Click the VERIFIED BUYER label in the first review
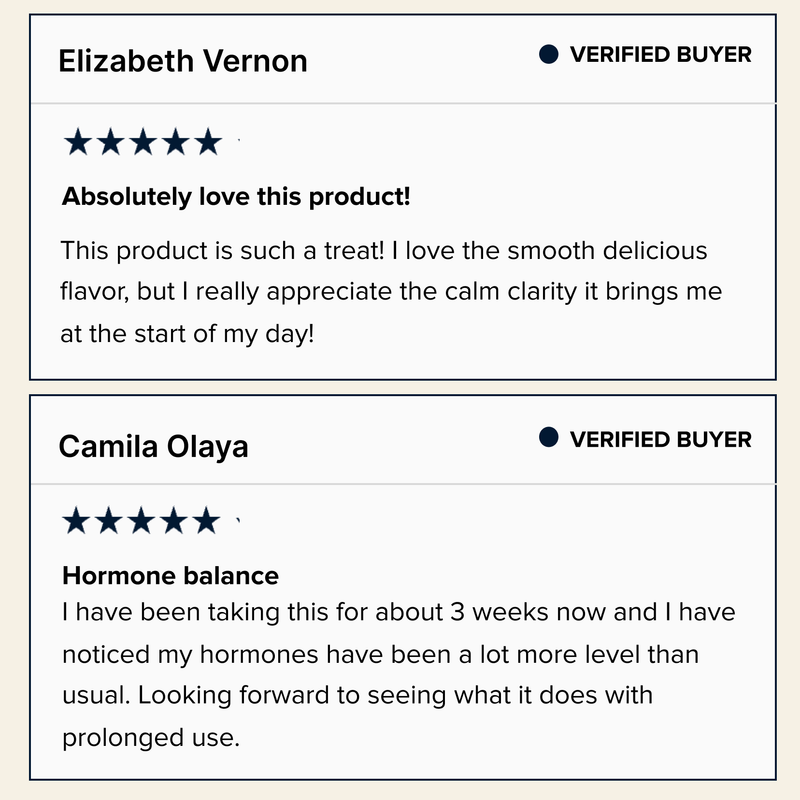Screen dimensions: 800x800 (661, 55)
